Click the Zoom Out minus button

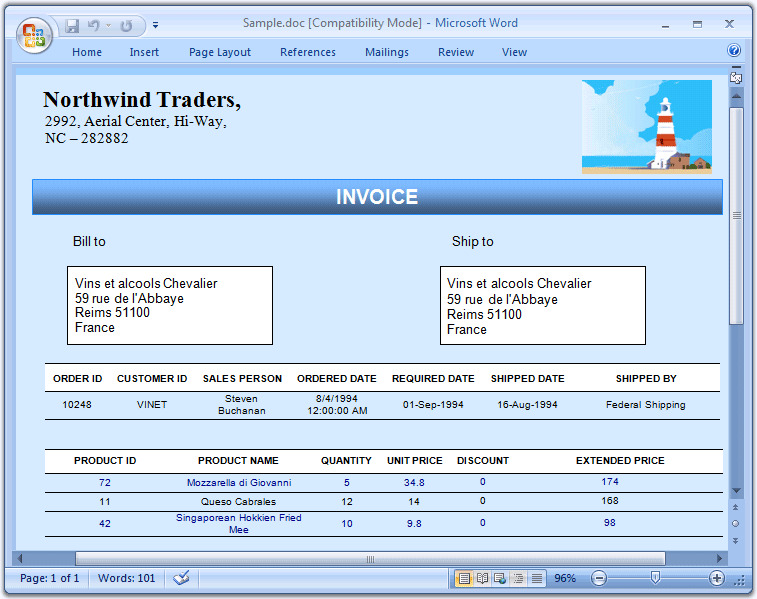(599, 578)
